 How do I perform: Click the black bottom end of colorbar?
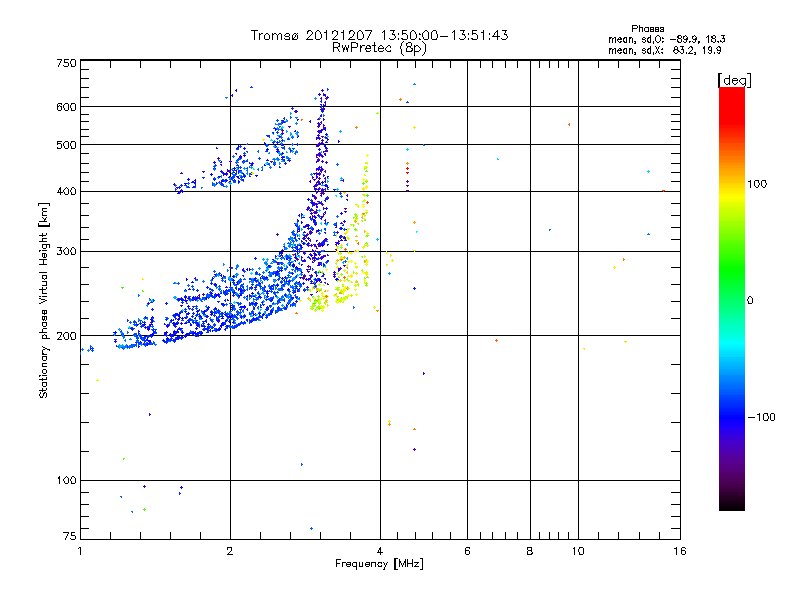(x=732, y=503)
